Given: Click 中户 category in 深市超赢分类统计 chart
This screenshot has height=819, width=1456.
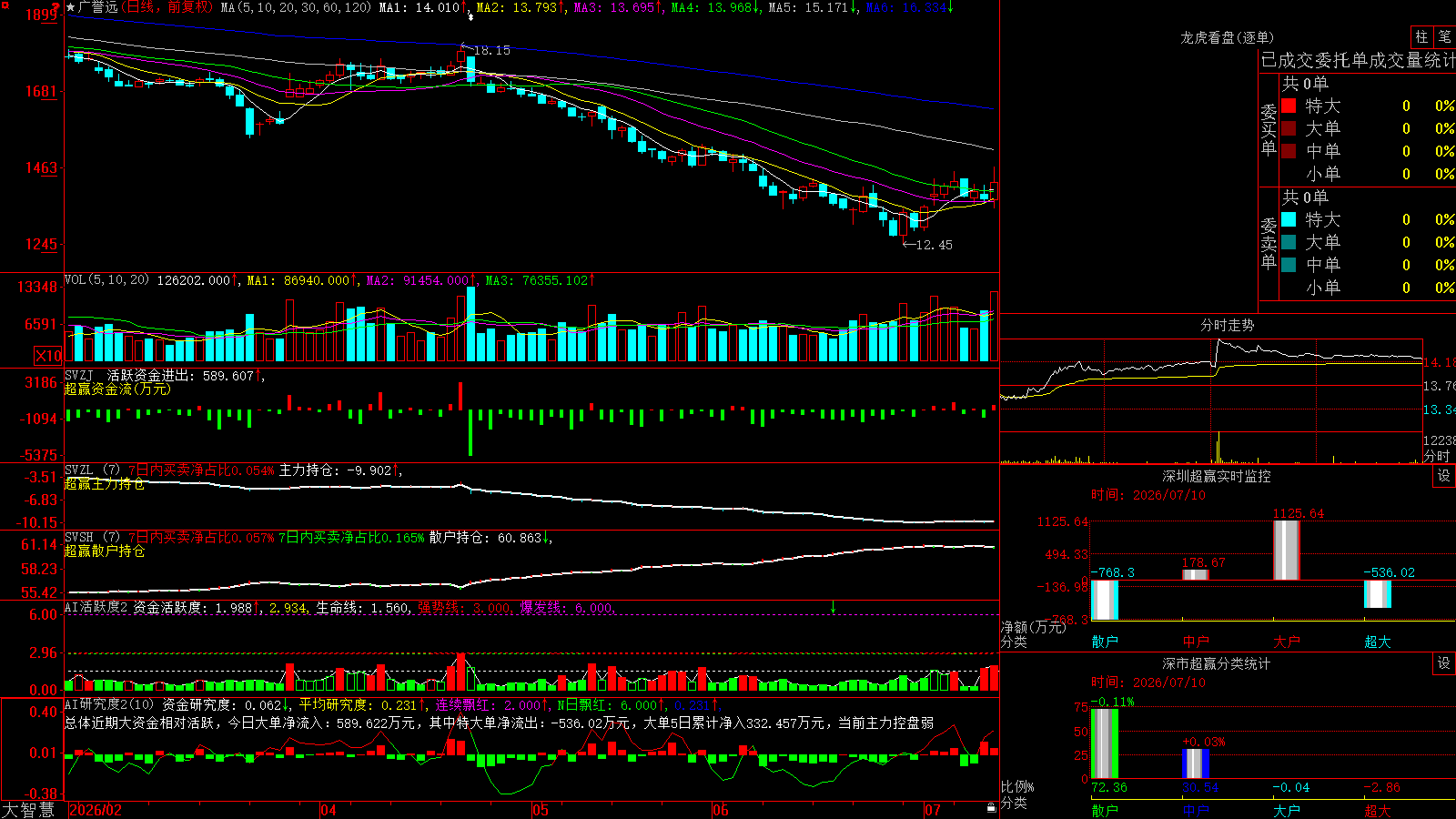Looking at the screenshot, I should pos(1196,810).
